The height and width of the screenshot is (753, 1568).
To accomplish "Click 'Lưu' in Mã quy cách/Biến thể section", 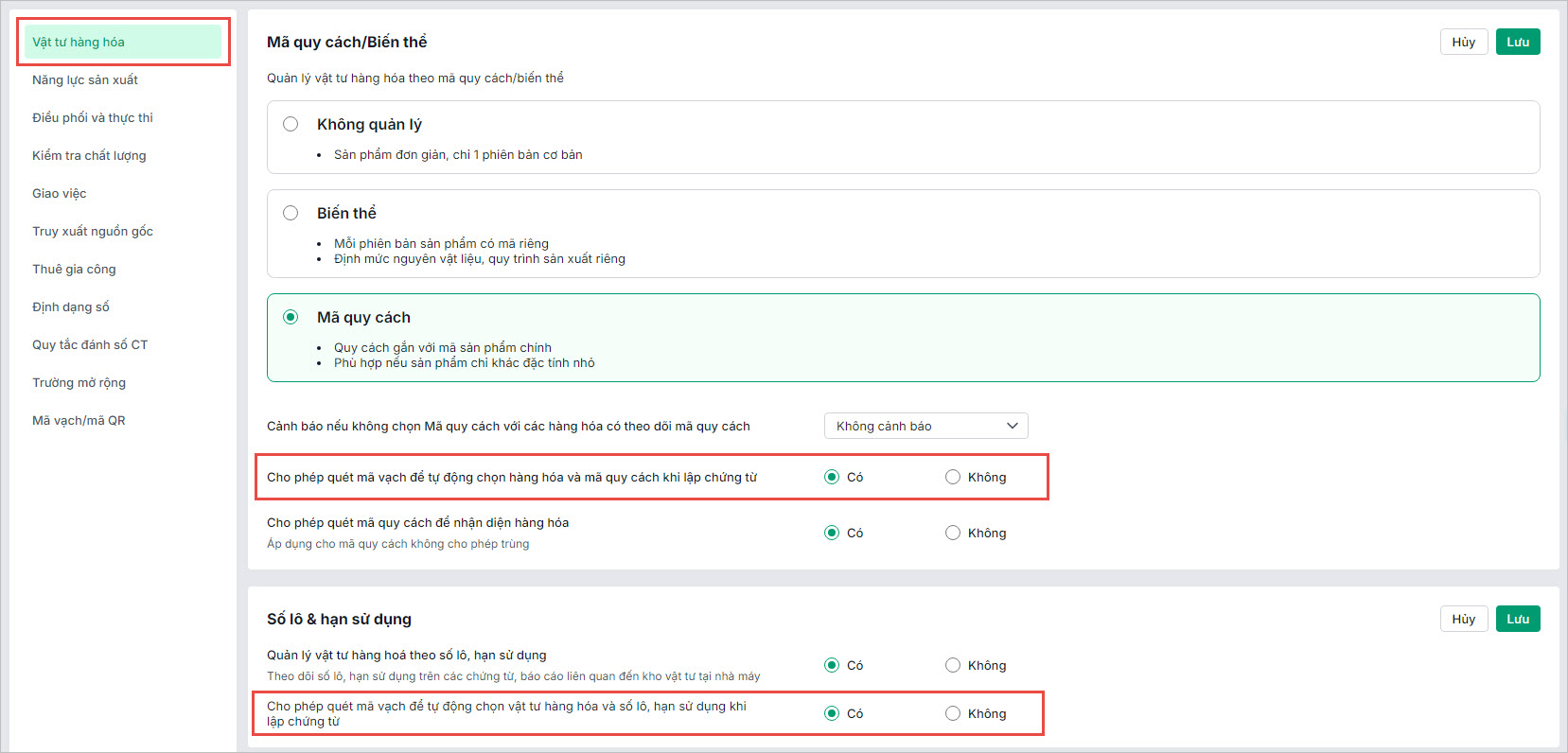I will [1517, 42].
